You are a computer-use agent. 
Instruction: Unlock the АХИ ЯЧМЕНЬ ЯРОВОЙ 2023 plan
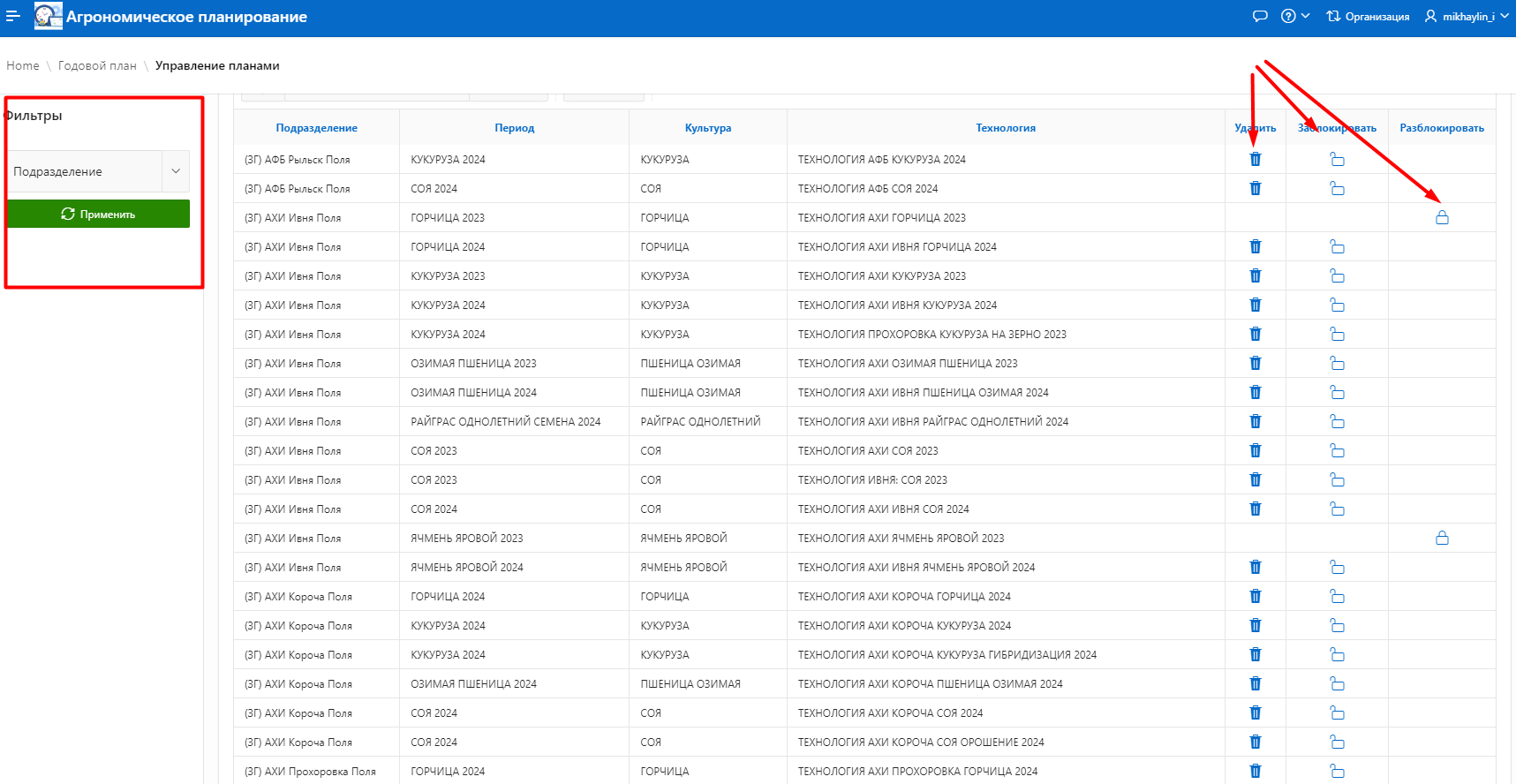[x=1442, y=538]
